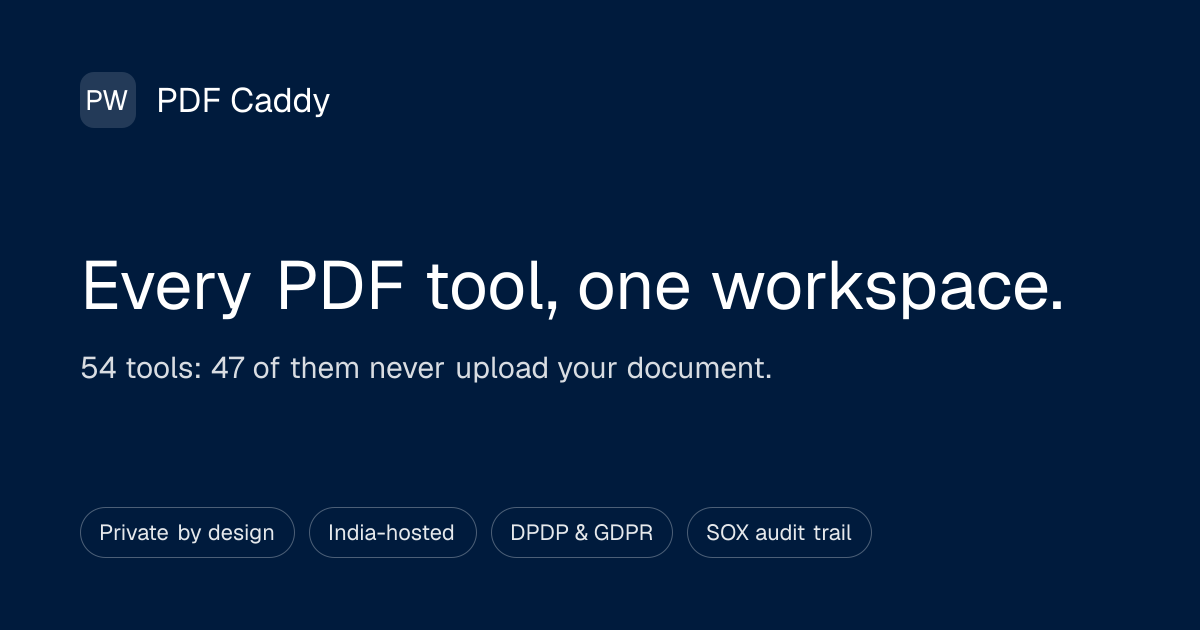Select the India-hosted pill
This screenshot has width=1200, height=630.
click(393, 533)
